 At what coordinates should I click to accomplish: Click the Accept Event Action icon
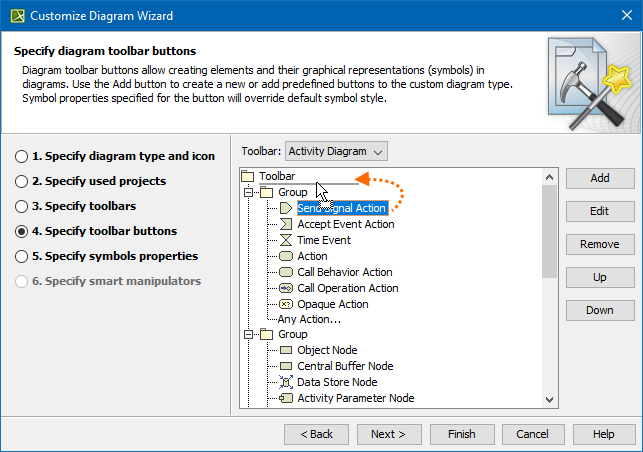pos(285,224)
